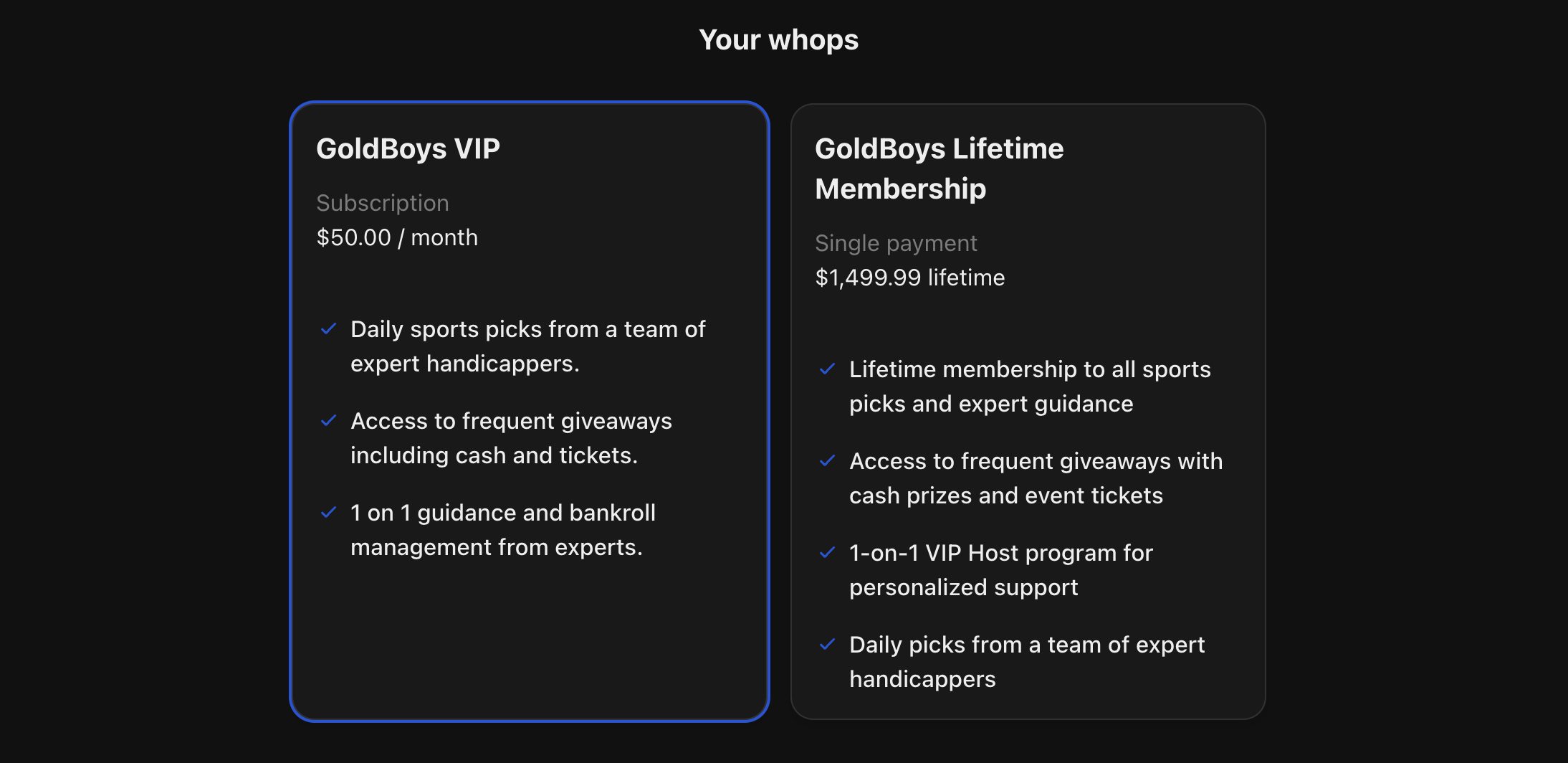
Task: Click the checkmark beside daily sports picks
Action: click(x=329, y=329)
